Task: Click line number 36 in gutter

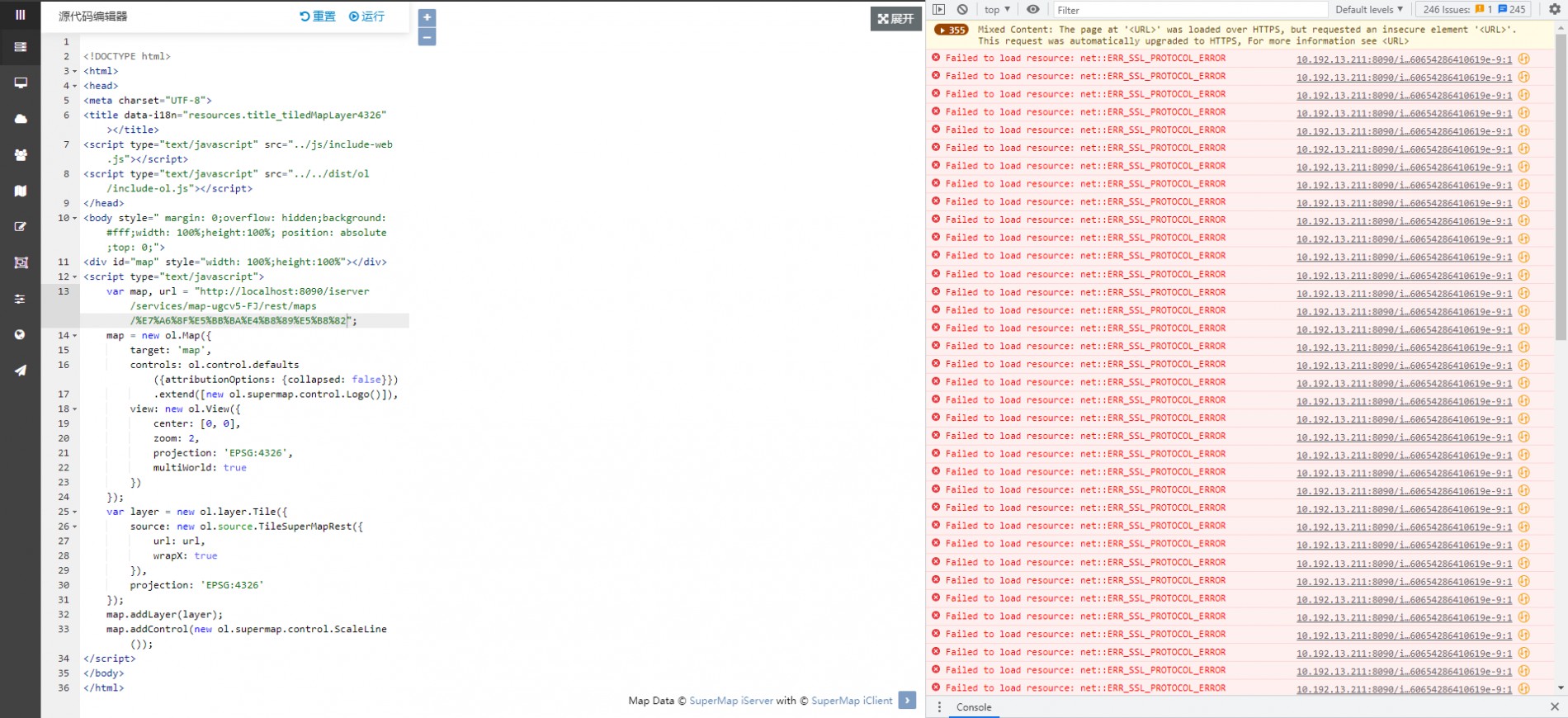Action: click(x=64, y=688)
